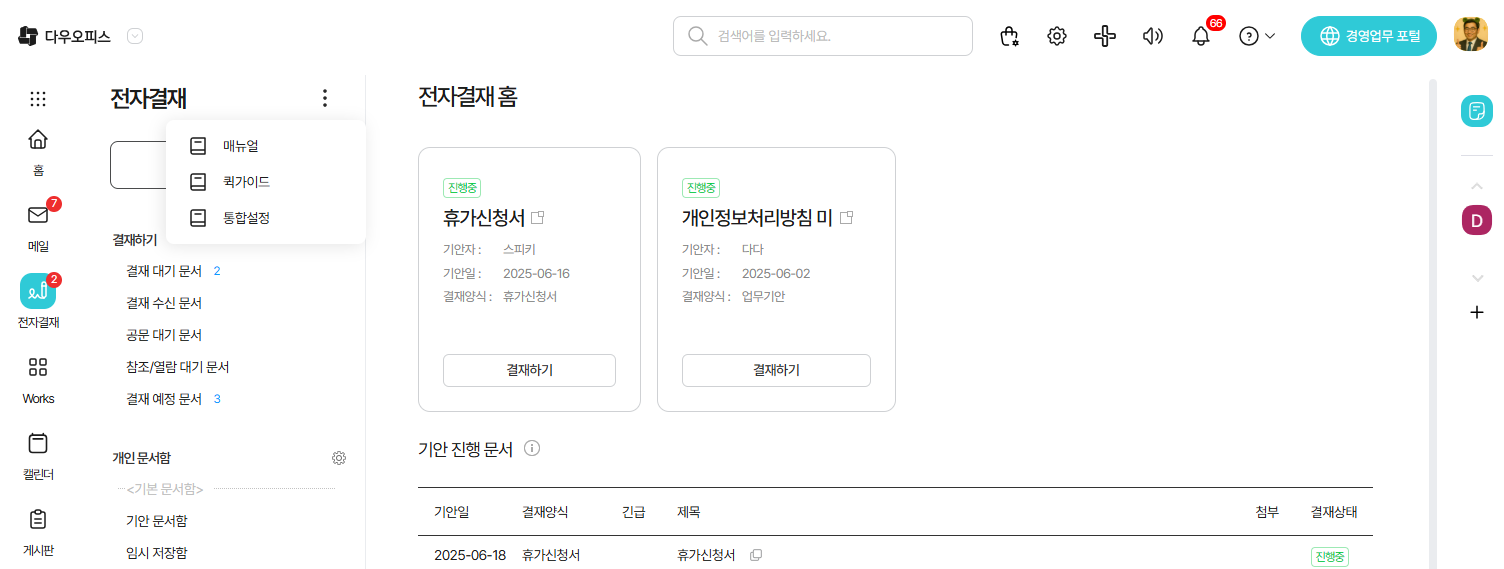
Task: Click the info icon beside 기안 진행 문서
Action: [532, 449]
